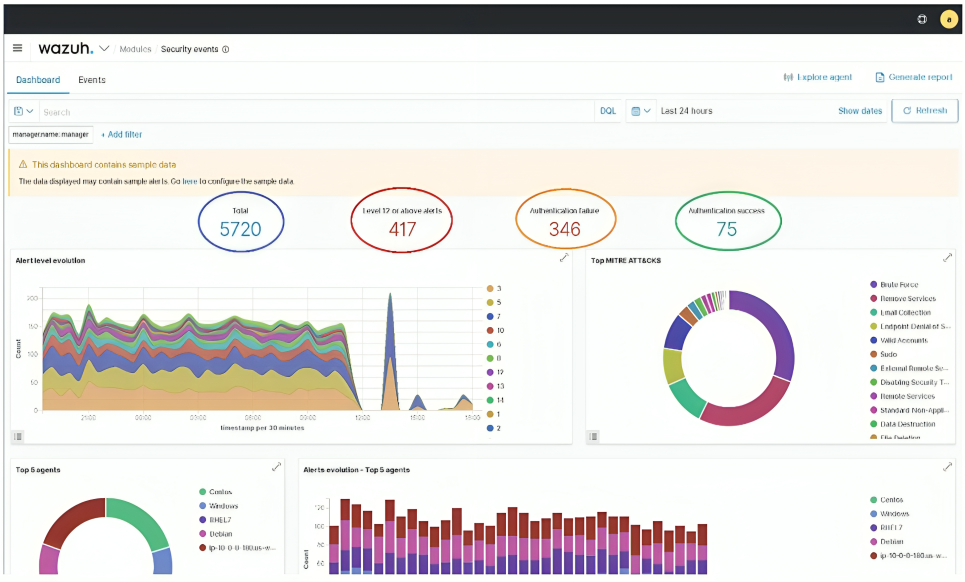Image resolution: width=965 pixels, height=582 pixels.
Task: Toggle legend list icon in Top MITRE ATT&CKS
Action: 593,436
